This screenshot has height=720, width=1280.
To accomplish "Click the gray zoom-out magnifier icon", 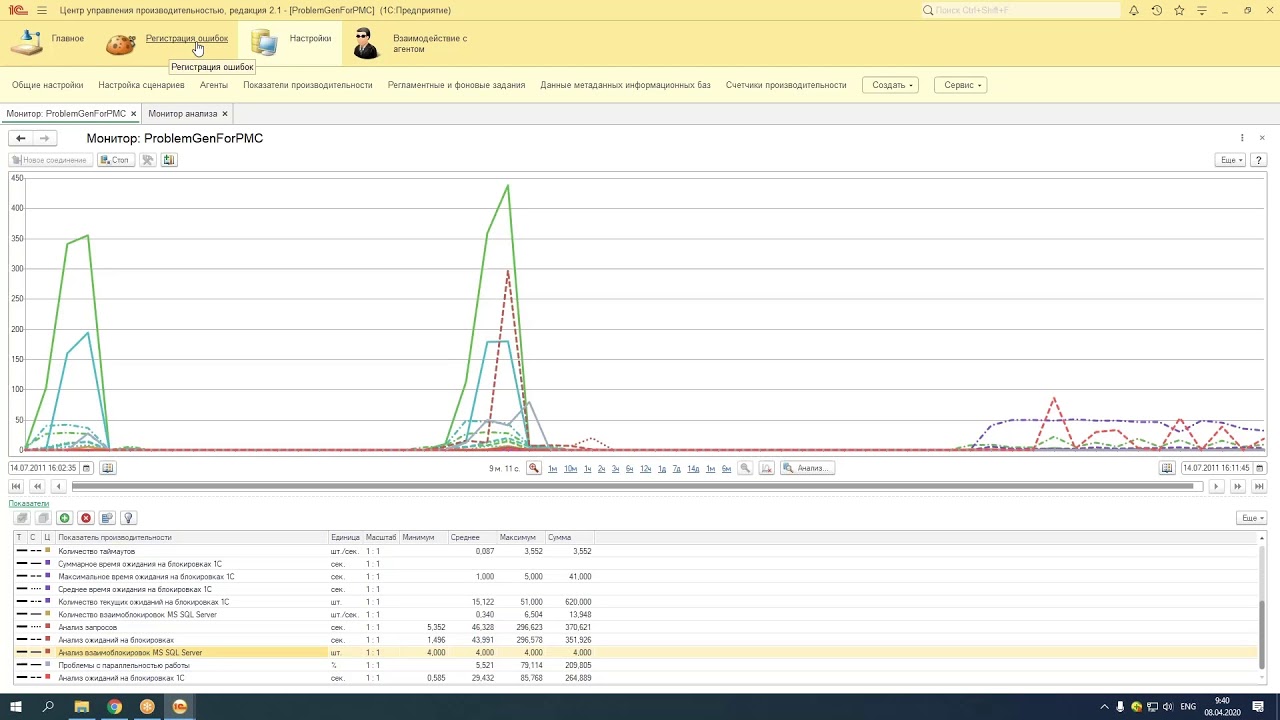I will (x=745, y=468).
